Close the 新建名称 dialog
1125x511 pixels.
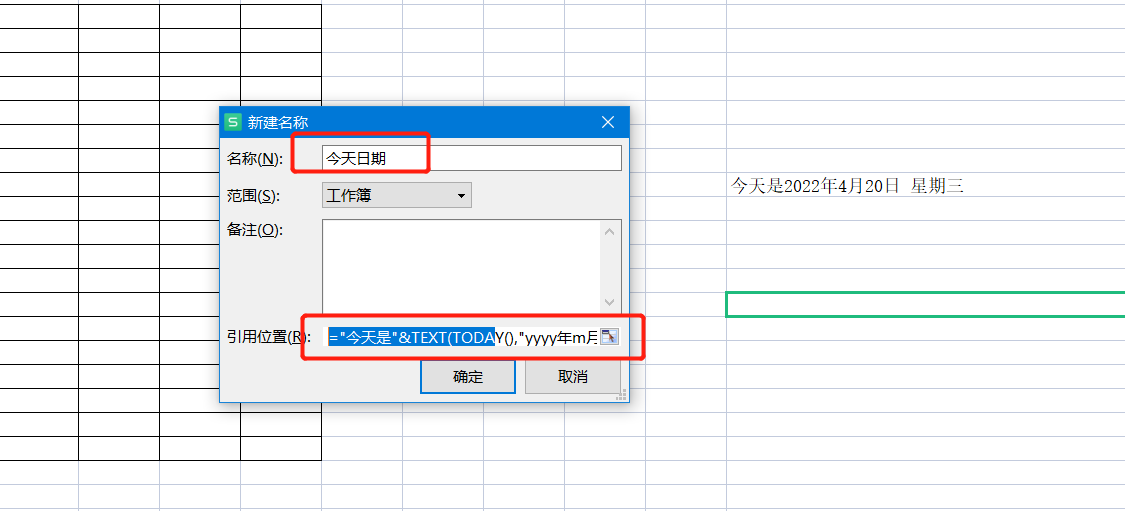608,122
